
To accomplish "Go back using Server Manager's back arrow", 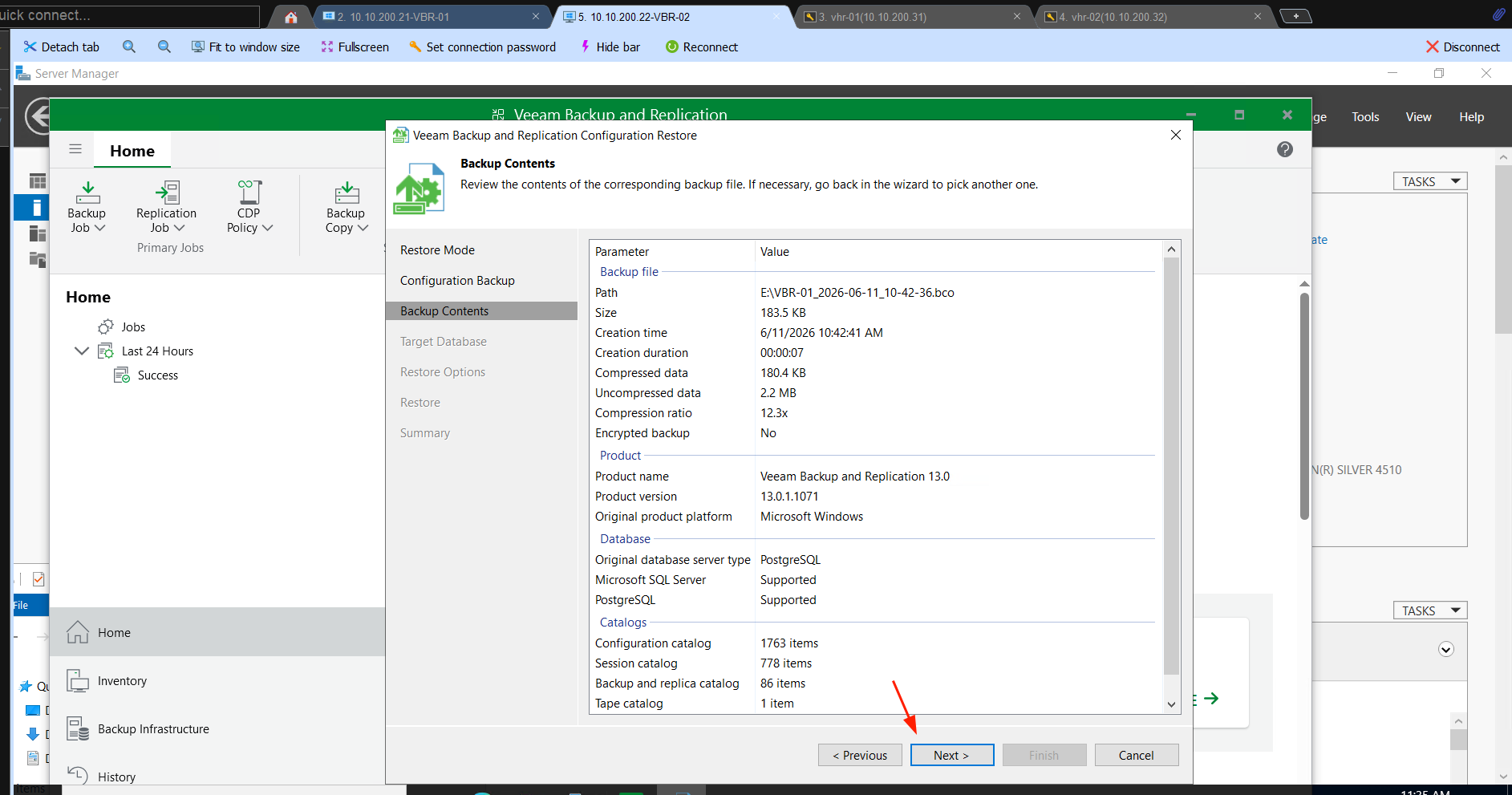I will point(37,116).
